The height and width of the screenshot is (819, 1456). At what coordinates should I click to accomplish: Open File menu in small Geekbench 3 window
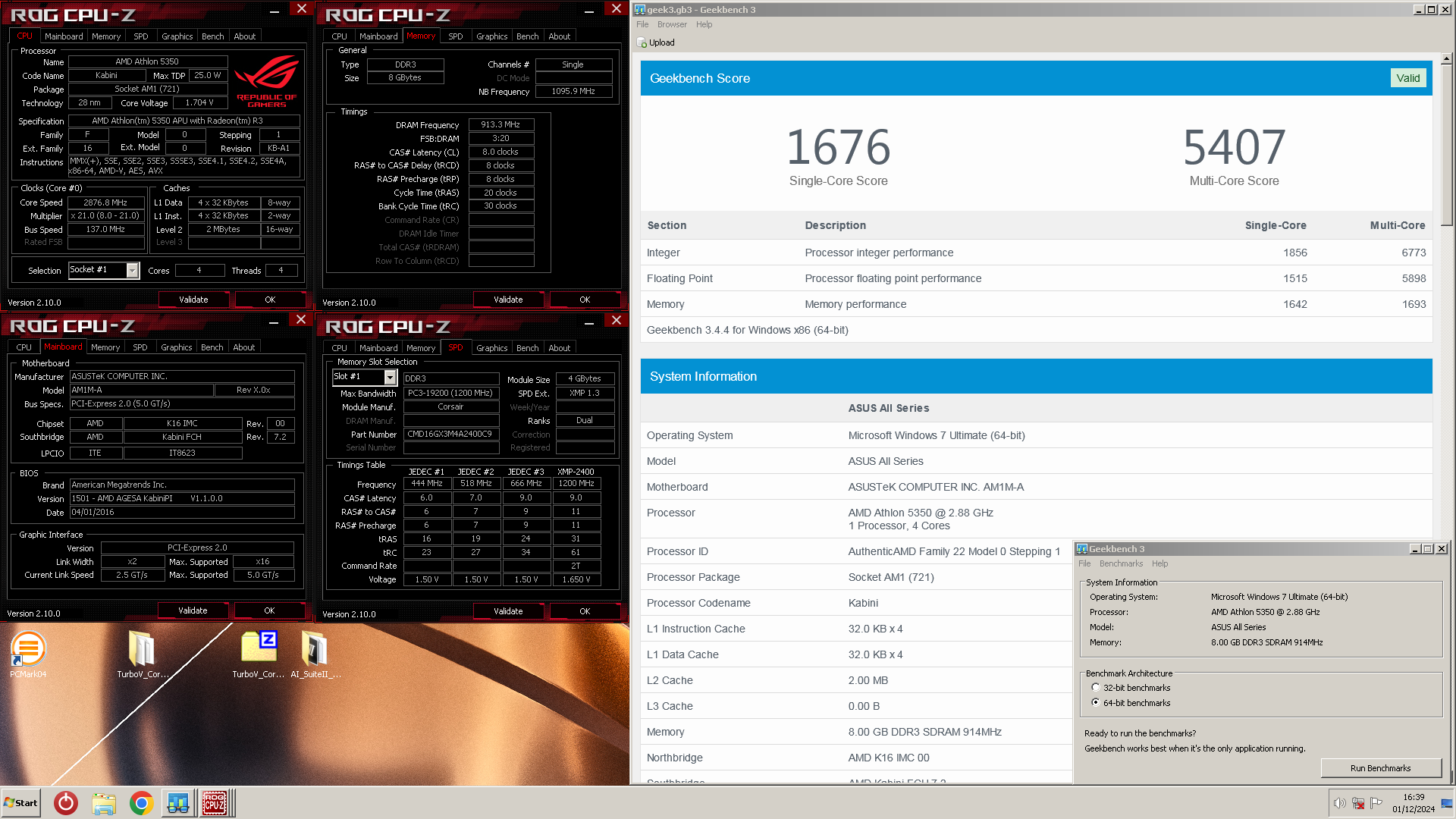coord(1084,563)
